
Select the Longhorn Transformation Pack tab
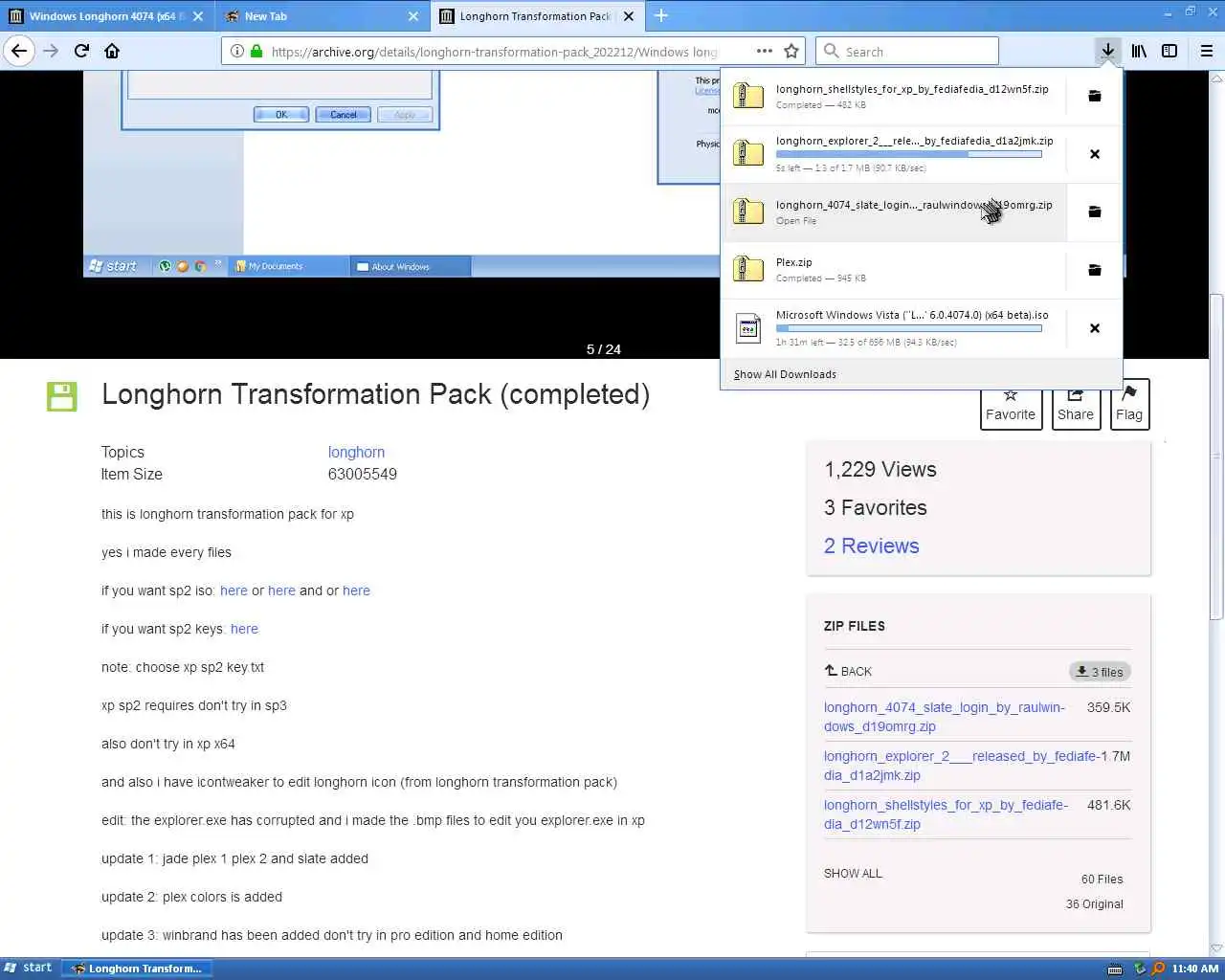[536, 16]
